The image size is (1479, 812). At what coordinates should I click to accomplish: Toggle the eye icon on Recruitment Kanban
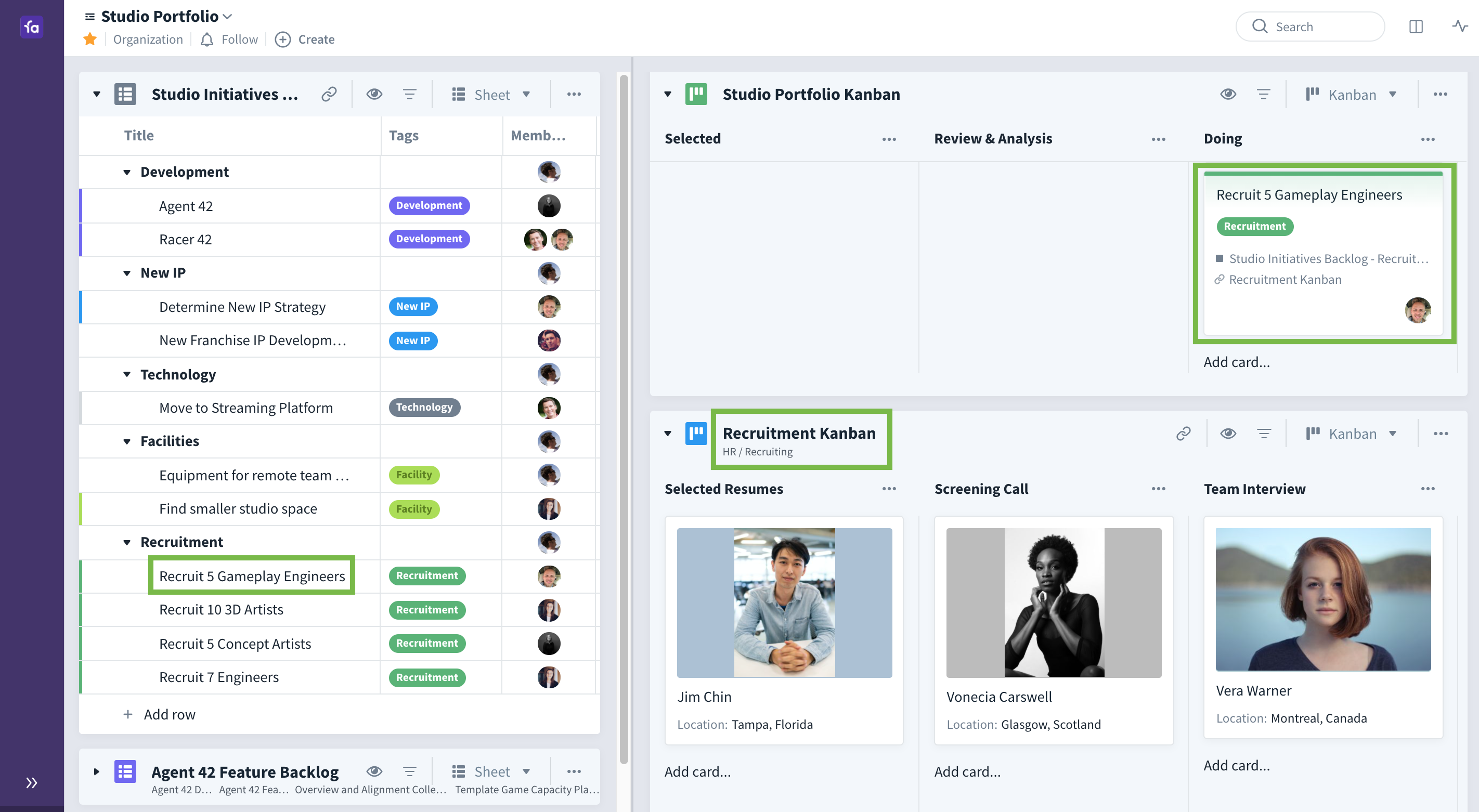(1229, 433)
